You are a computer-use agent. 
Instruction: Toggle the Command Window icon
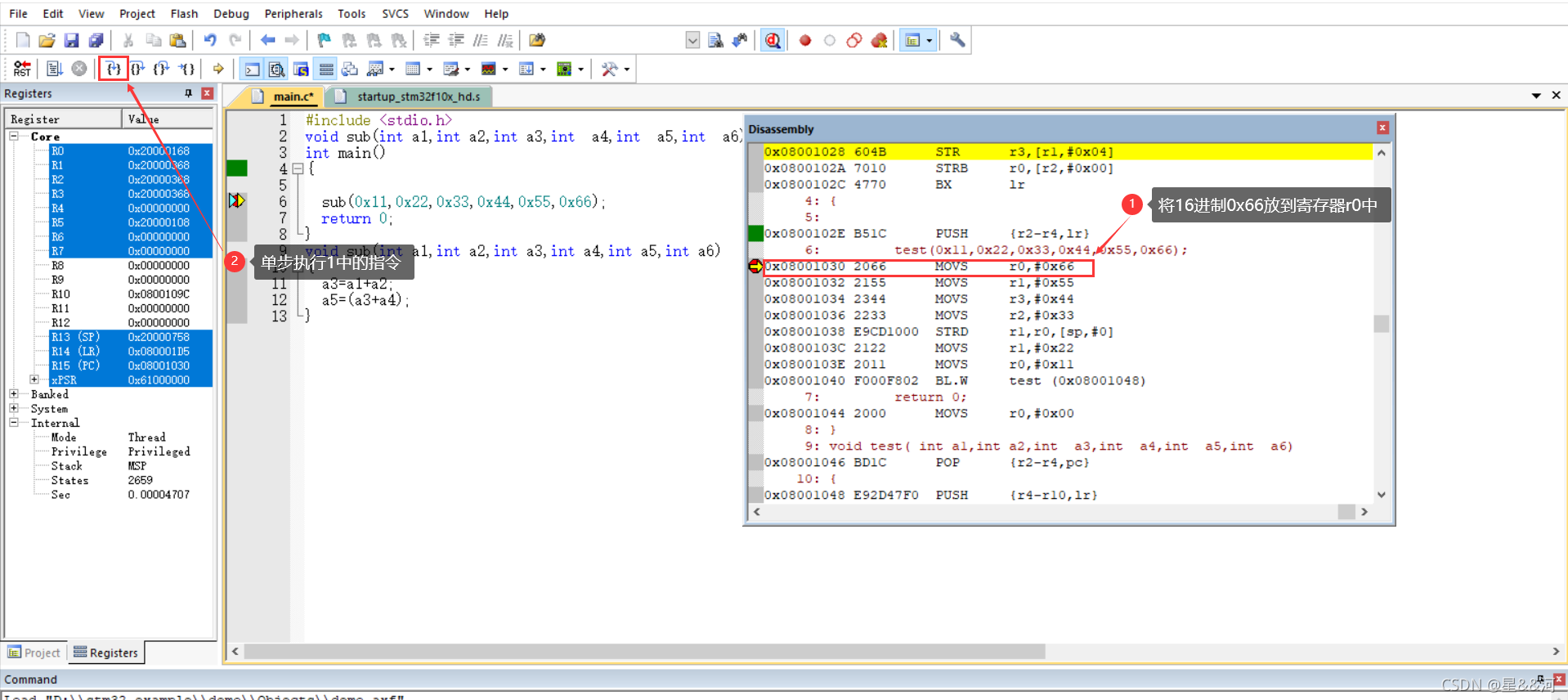click(x=253, y=70)
